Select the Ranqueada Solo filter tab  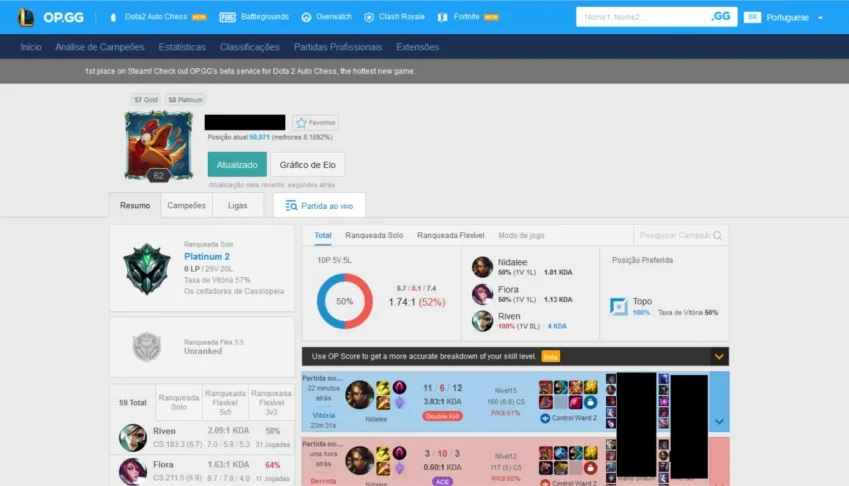374,235
